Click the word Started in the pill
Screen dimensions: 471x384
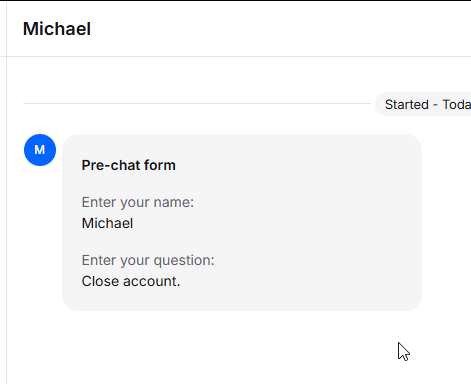point(407,105)
